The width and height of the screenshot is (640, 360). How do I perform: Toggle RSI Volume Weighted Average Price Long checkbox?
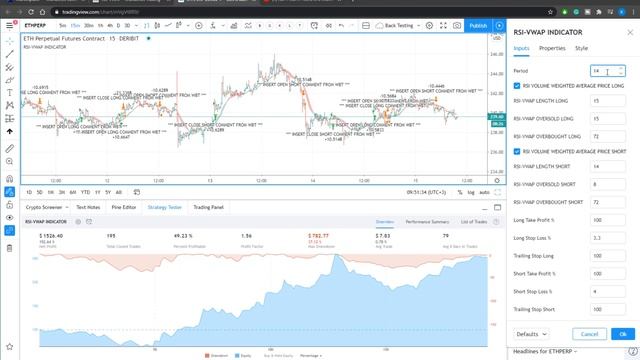click(517, 86)
